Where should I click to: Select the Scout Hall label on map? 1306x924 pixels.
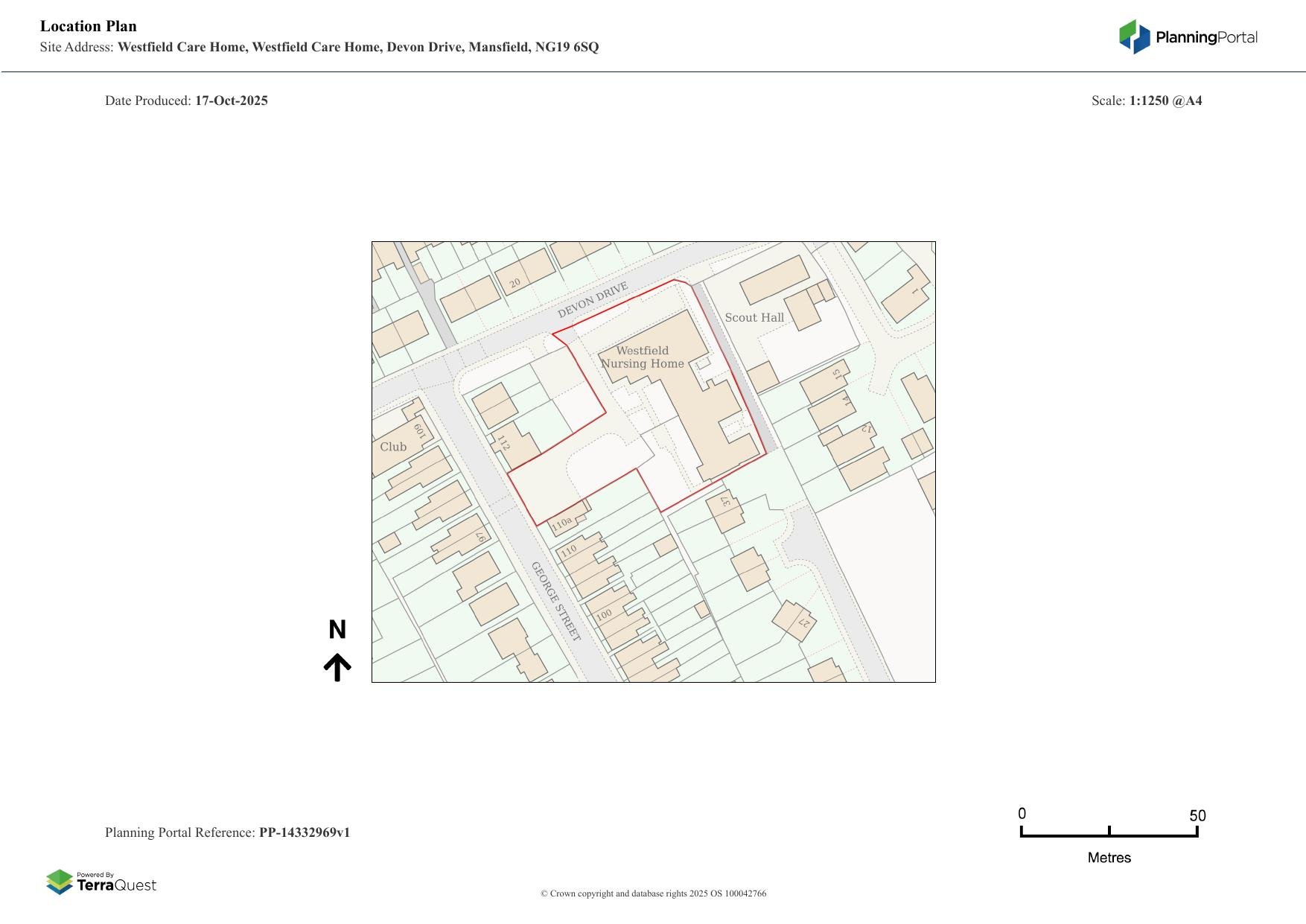tap(754, 318)
